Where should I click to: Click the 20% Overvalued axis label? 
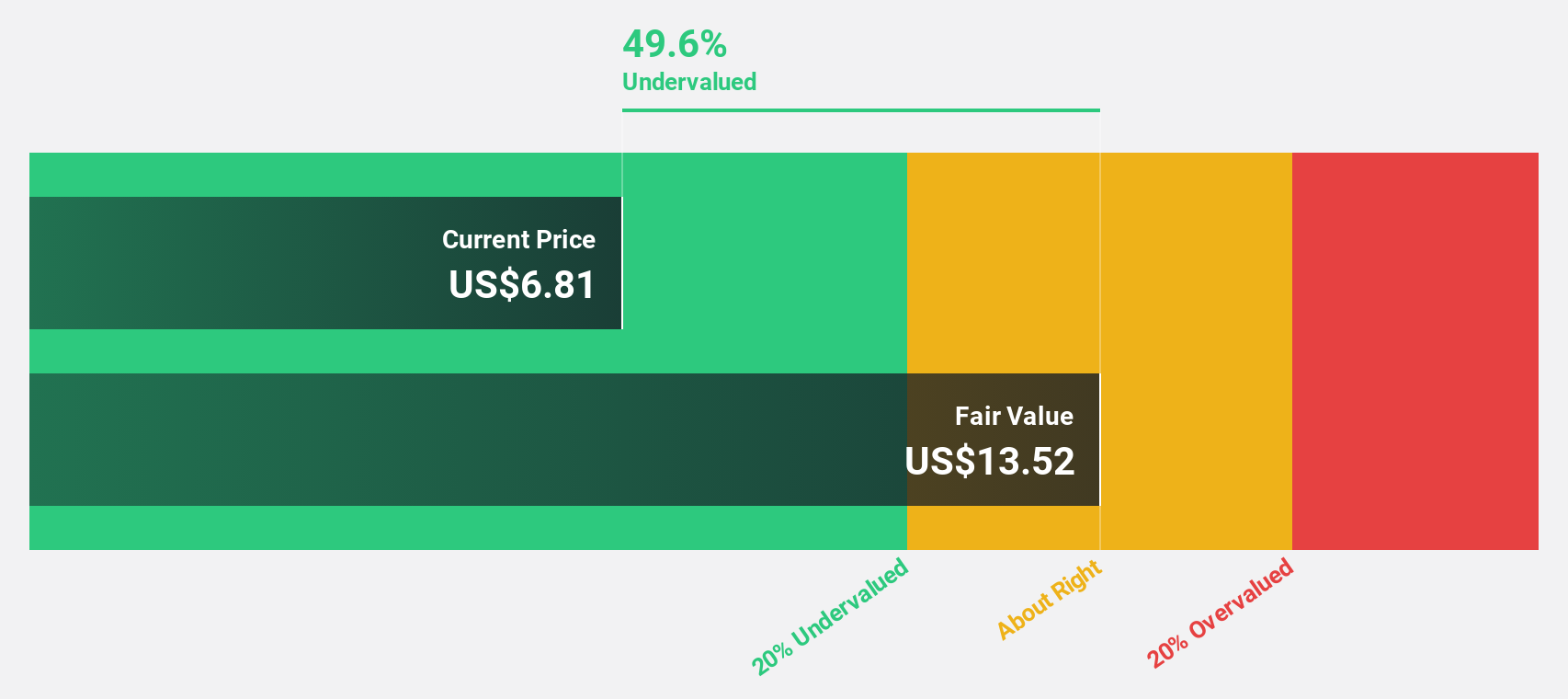click(1220, 613)
